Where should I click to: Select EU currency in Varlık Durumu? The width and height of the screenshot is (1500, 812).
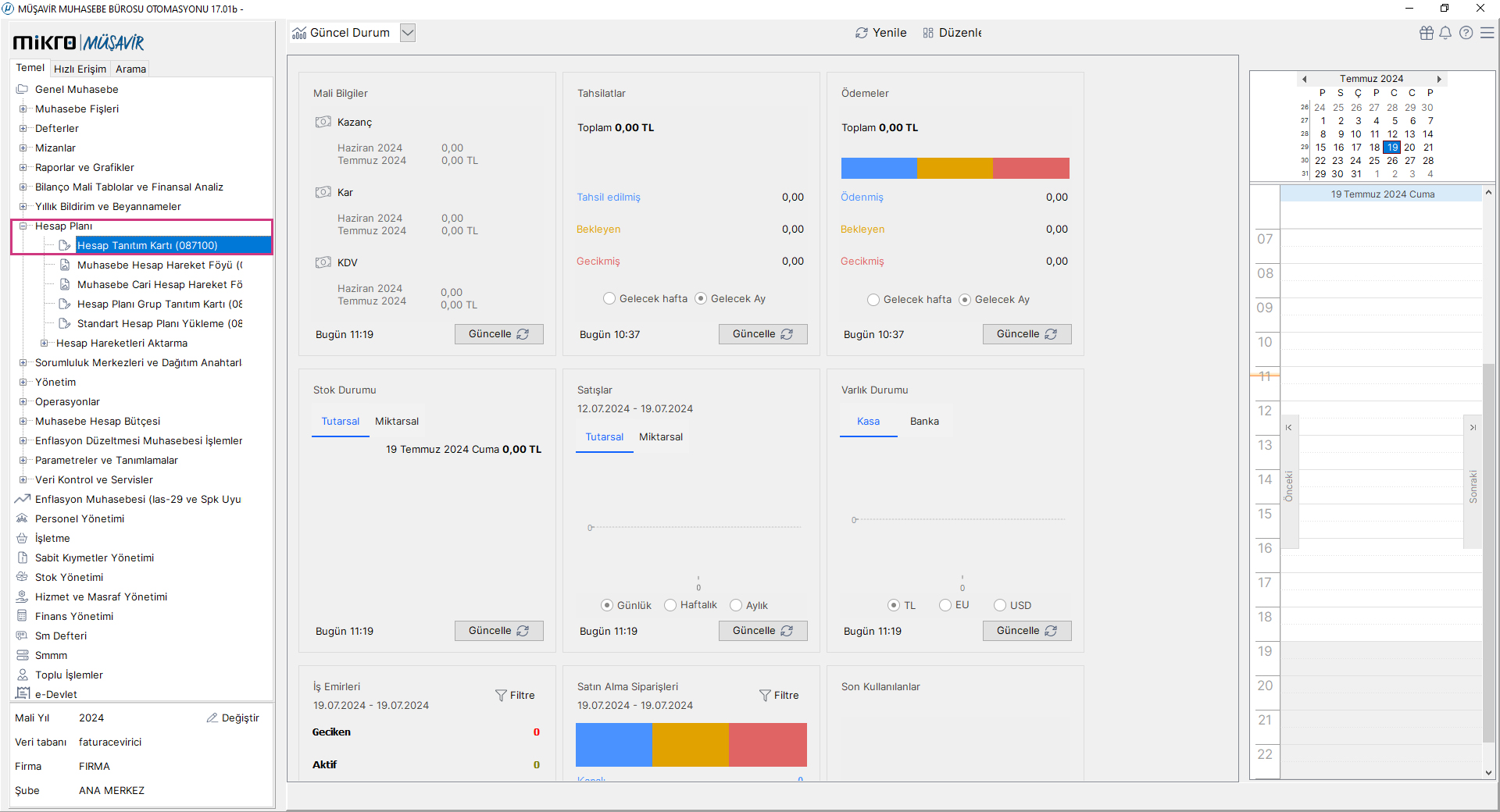945,605
